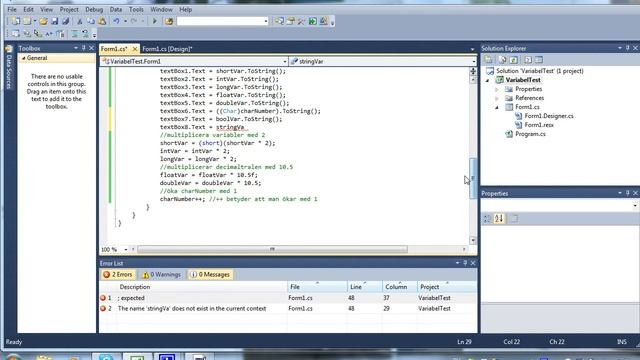Click the Property Pages icon in Properties
The image size is (640, 360).
pos(513,219)
